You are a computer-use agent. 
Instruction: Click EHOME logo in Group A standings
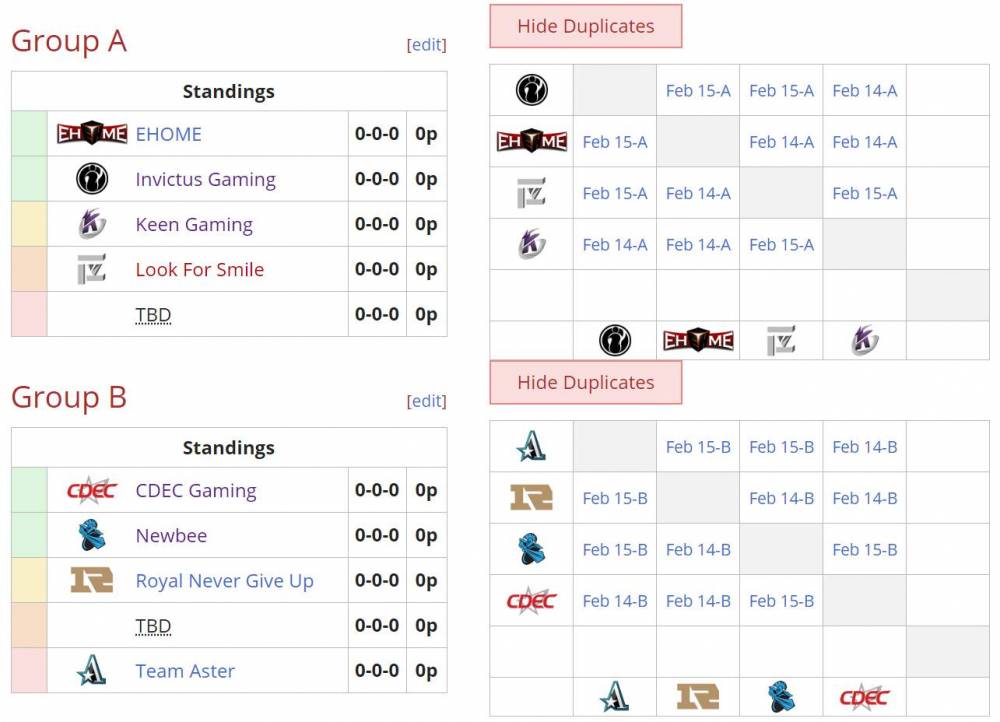coord(92,133)
